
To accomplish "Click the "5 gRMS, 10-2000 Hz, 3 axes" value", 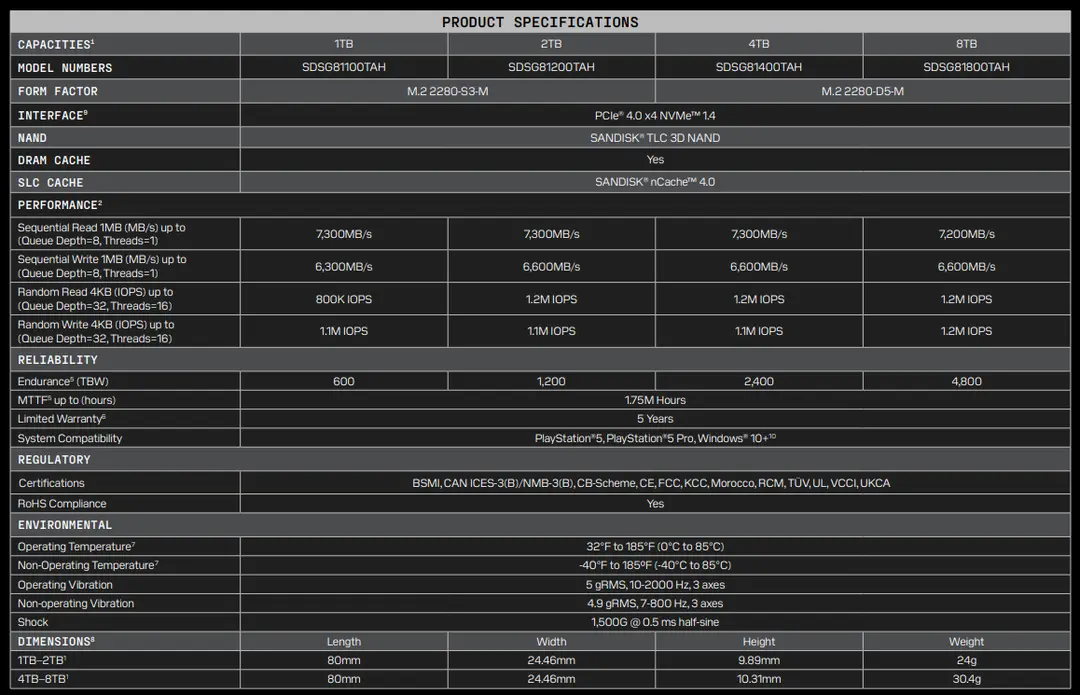I will click(x=655, y=584).
